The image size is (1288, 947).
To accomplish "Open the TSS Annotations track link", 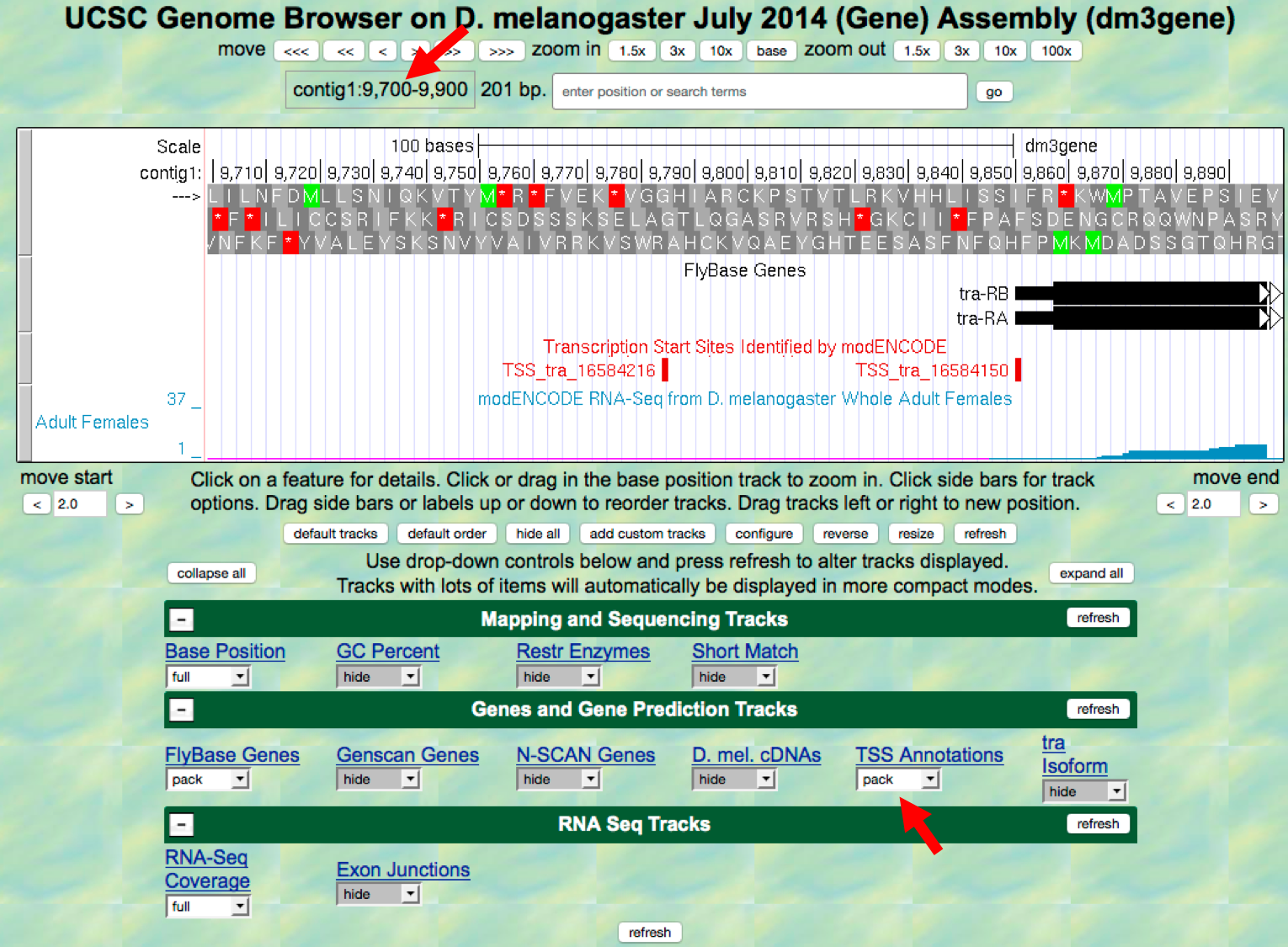I will click(x=929, y=755).
